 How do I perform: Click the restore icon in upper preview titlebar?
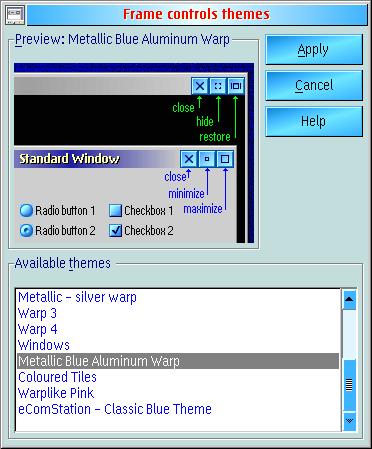tap(236, 86)
